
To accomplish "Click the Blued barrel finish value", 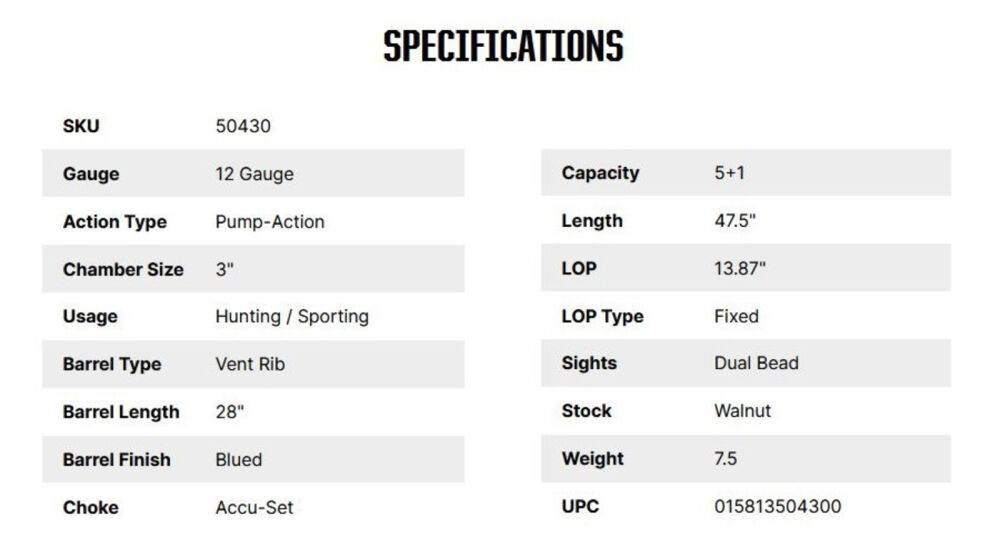I will click(239, 460).
